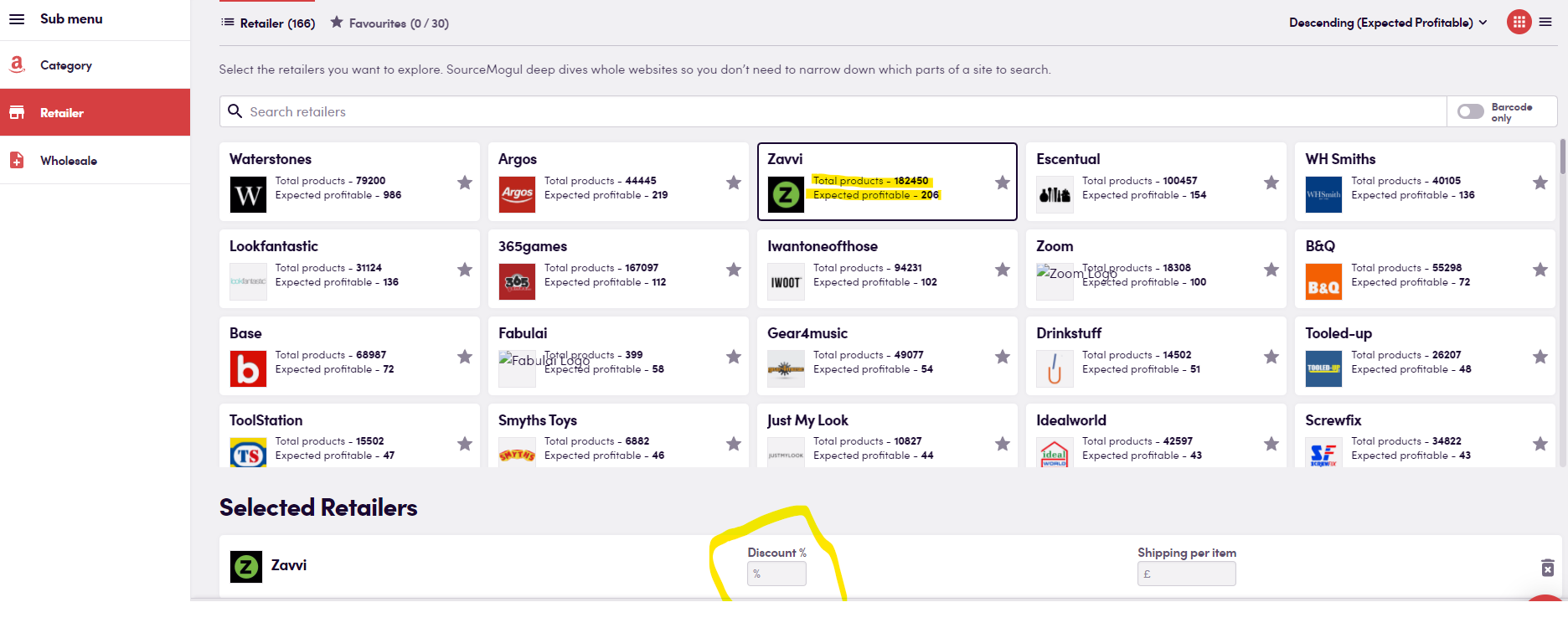Image resolution: width=1568 pixels, height=628 pixels.
Task: Select the ToolStation retailer name
Action: point(266,420)
